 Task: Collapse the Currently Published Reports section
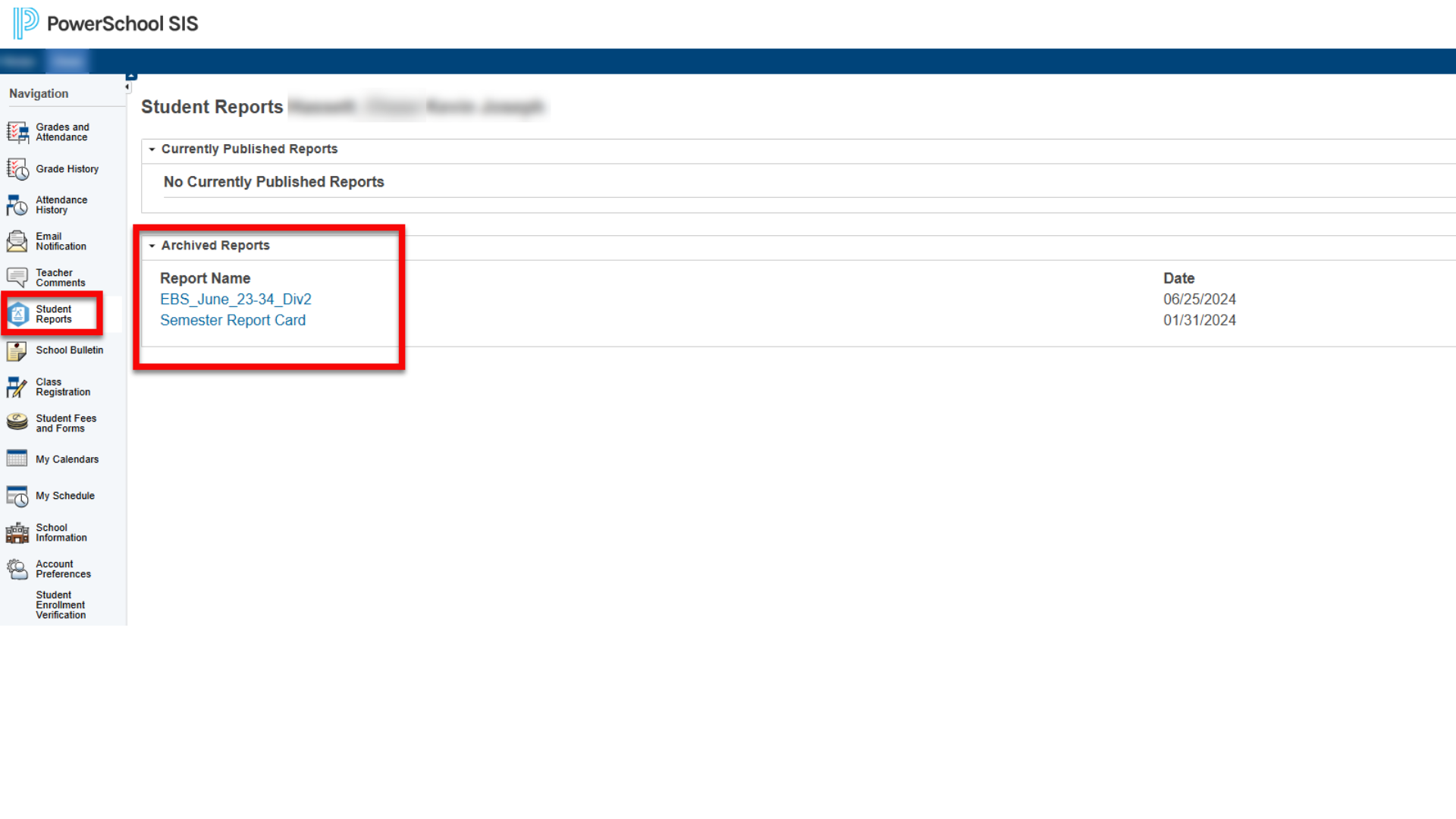(x=152, y=149)
